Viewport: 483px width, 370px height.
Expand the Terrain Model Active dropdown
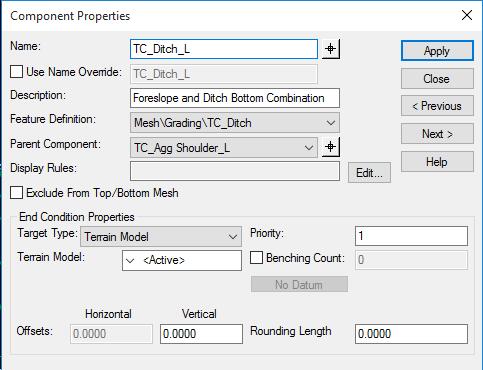point(182,260)
